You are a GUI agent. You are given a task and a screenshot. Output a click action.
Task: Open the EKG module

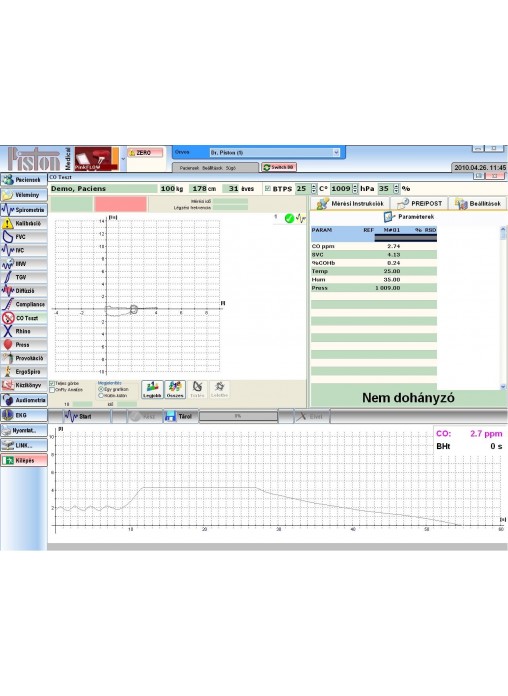tap(24, 415)
